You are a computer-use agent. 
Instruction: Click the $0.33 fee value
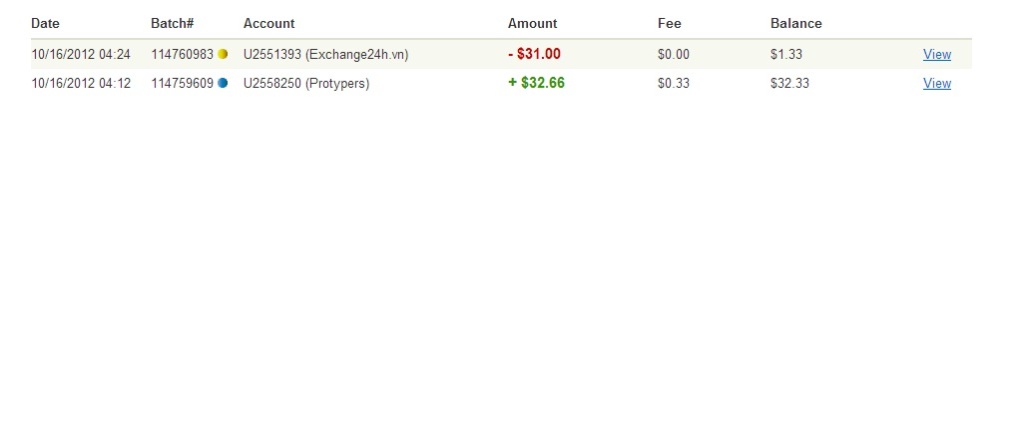pos(673,83)
